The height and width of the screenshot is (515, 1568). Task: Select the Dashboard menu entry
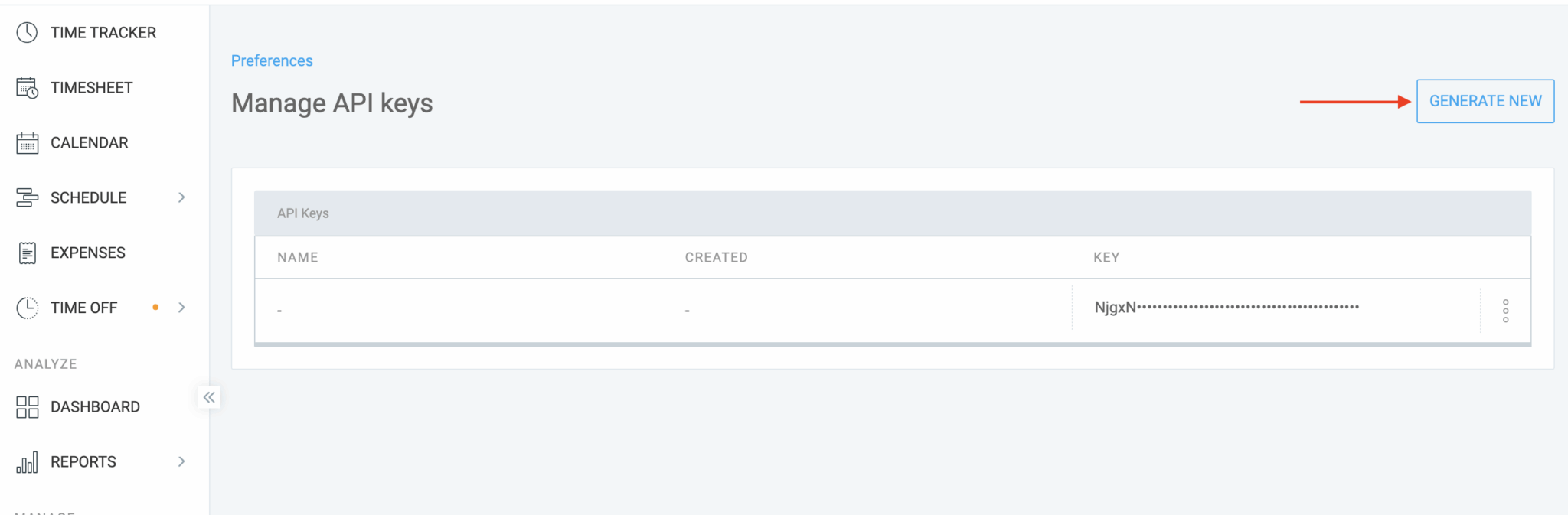[94, 406]
